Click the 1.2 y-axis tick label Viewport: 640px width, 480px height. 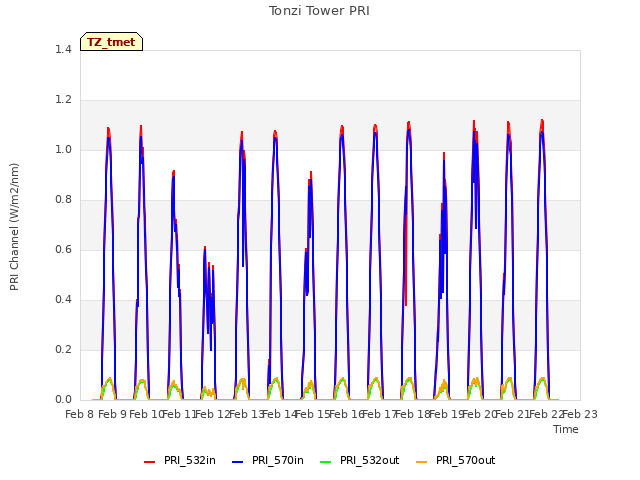pos(63,100)
